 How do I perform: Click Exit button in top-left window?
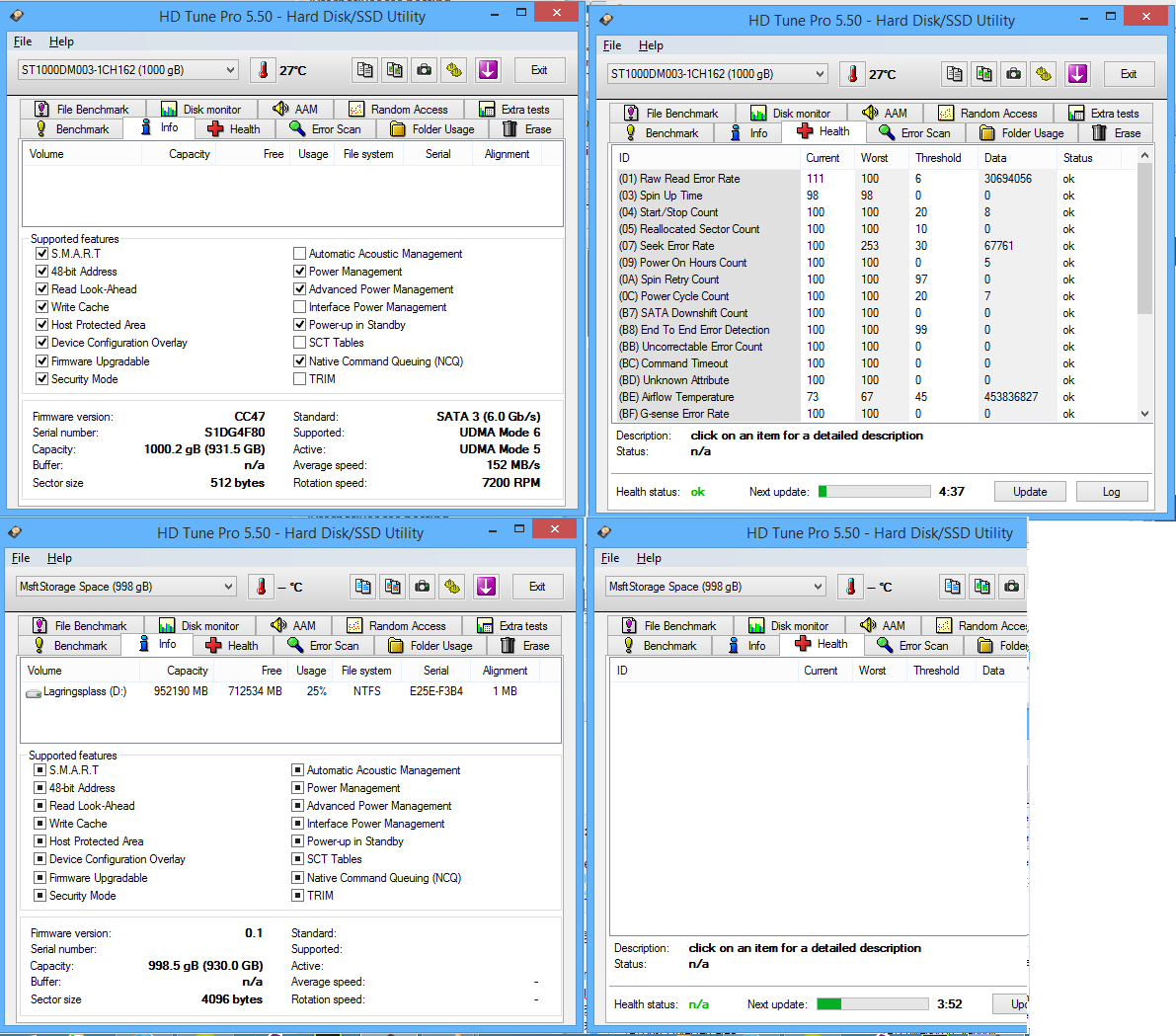click(539, 70)
